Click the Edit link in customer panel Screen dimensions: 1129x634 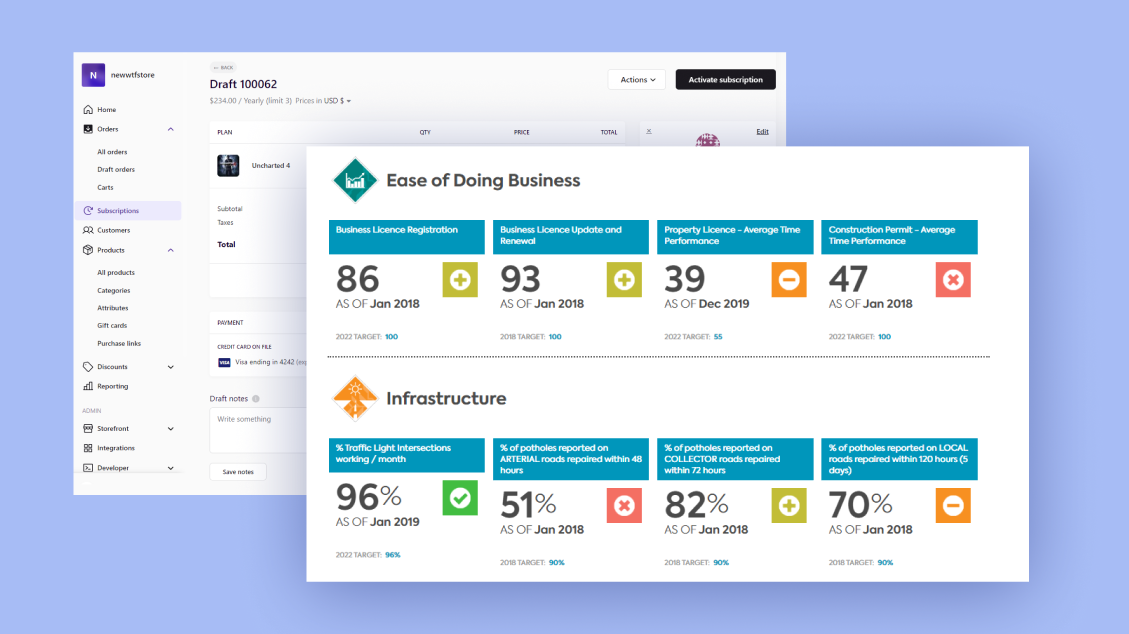tap(762, 132)
